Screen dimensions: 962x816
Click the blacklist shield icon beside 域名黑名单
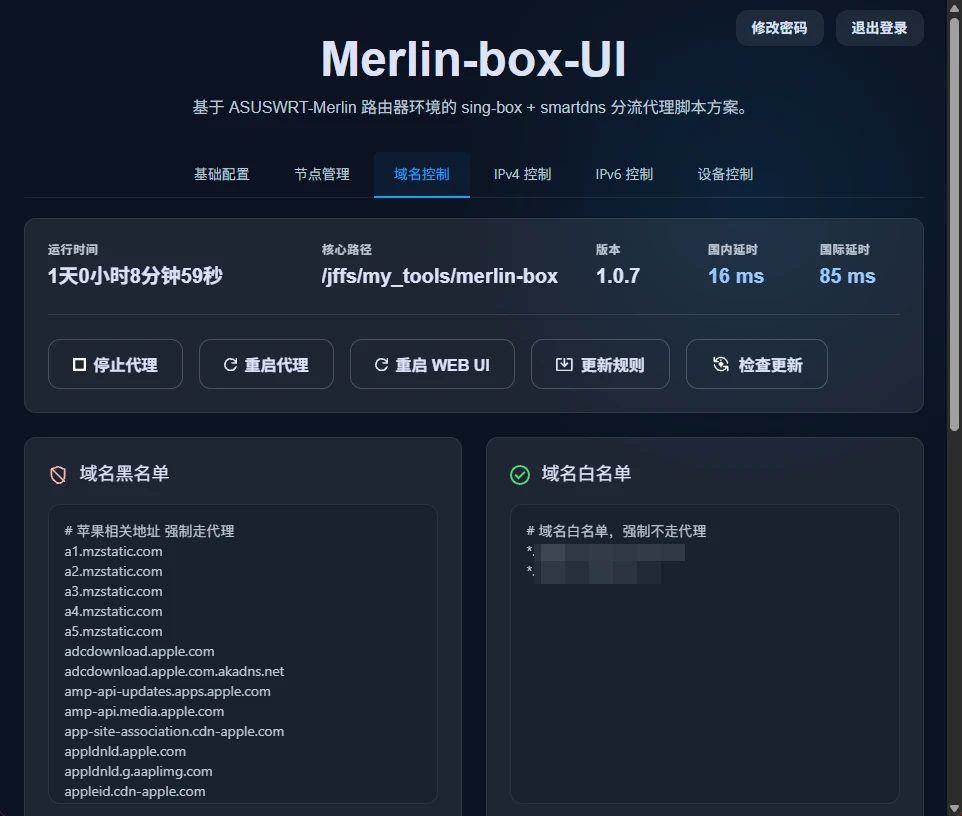click(x=58, y=474)
